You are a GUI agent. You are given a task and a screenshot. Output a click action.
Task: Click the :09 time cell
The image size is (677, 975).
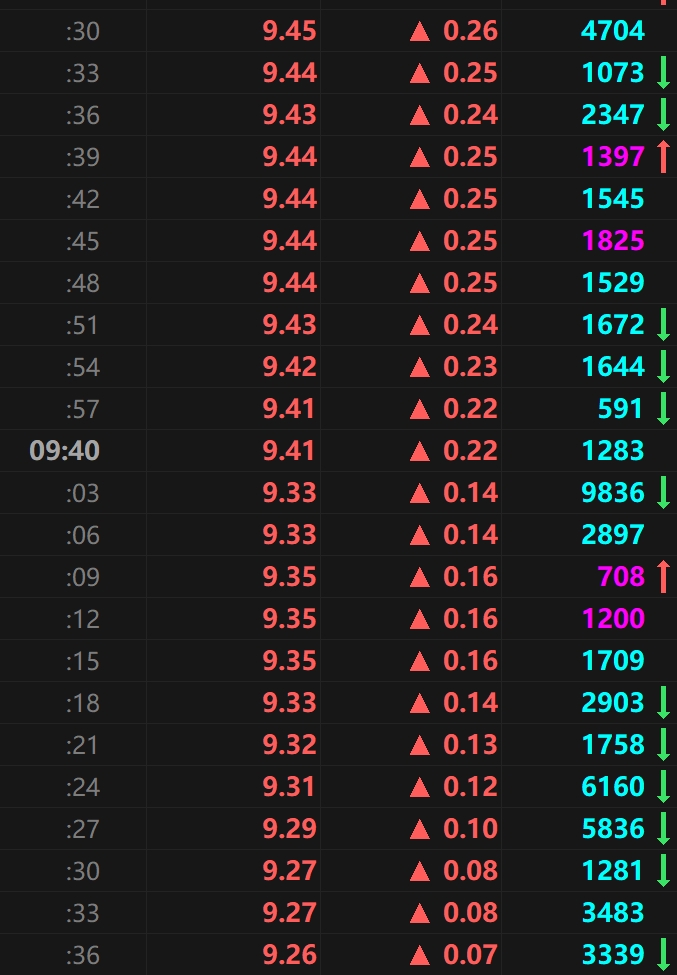83,576
